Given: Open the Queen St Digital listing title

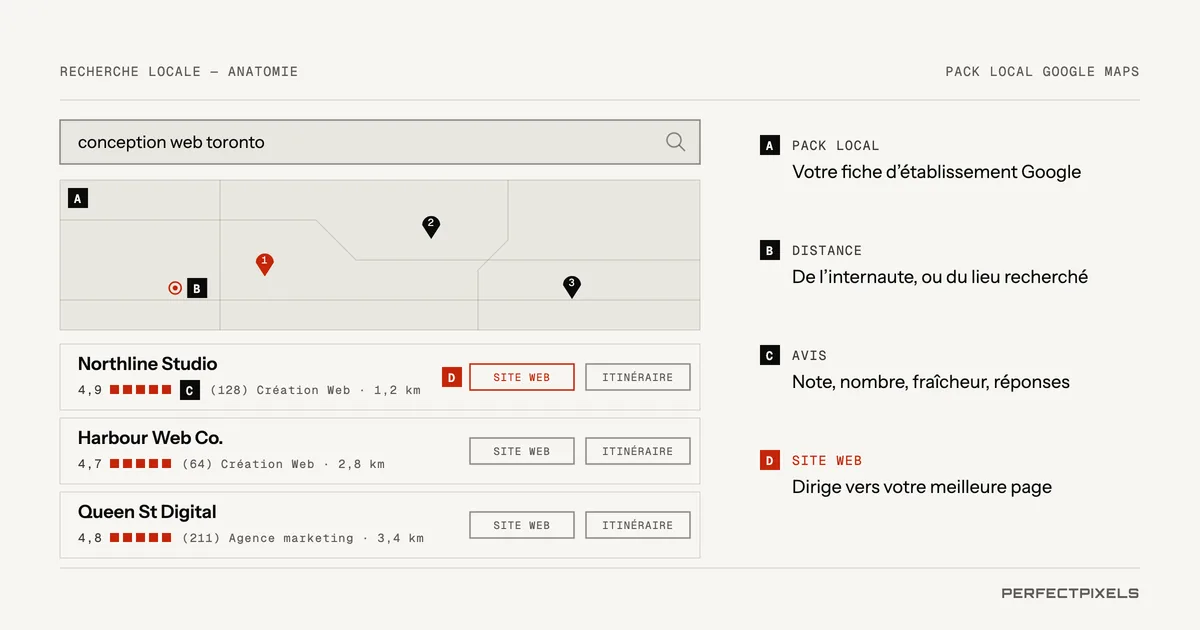Looking at the screenshot, I should 147,512.
